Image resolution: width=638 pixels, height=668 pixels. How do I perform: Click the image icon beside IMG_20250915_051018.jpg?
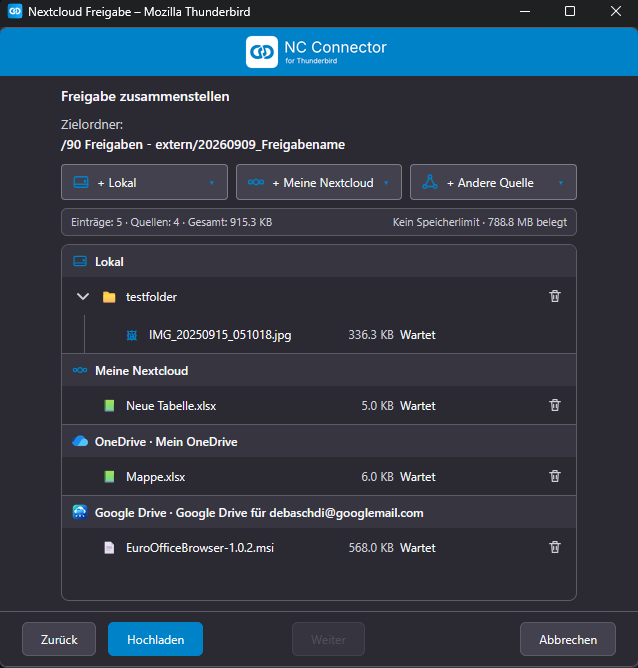click(132, 335)
